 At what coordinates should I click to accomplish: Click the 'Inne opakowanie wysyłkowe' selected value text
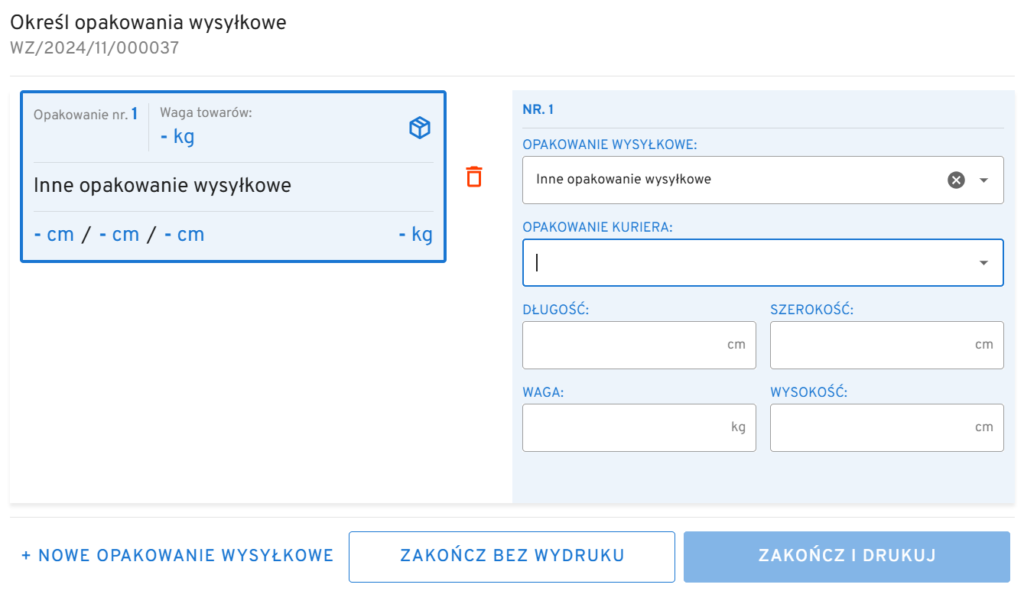(x=623, y=180)
